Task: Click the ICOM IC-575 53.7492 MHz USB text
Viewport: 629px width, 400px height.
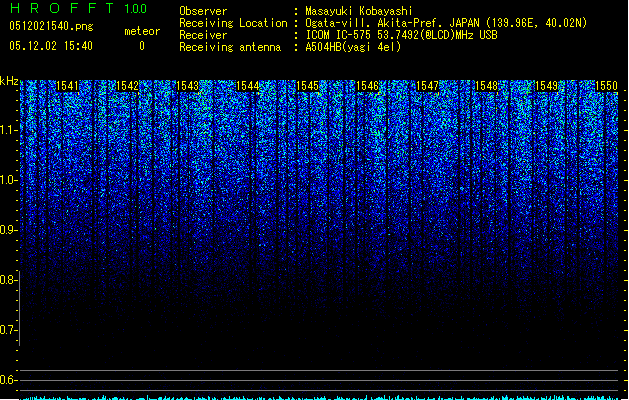Action: [x=402, y=35]
